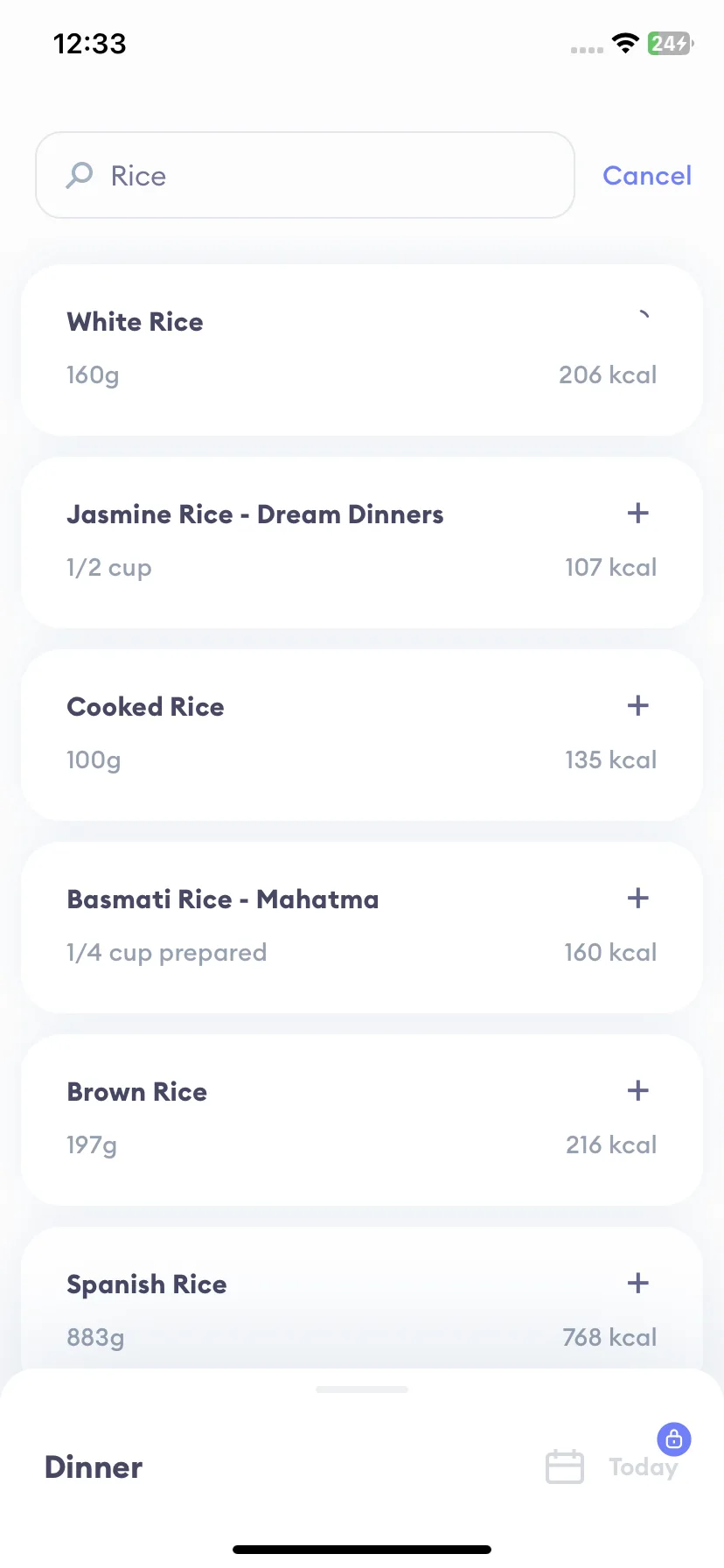Add Brown Rice with the plus icon

click(638, 1090)
